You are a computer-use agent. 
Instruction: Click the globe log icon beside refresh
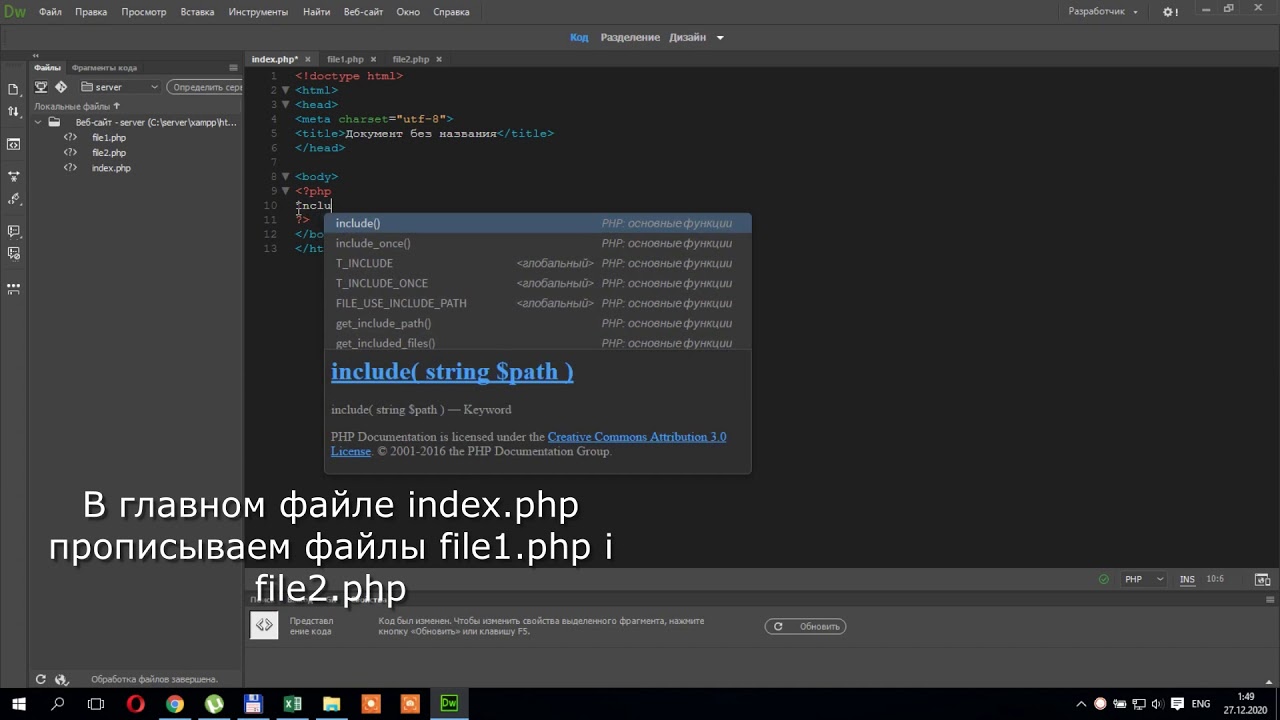[x=61, y=679]
